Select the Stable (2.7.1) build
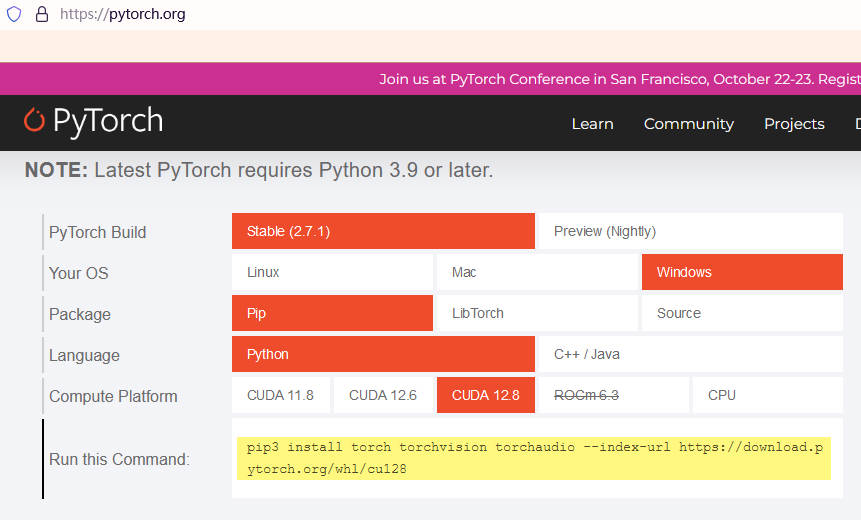This screenshot has height=520, width=861. [x=383, y=231]
